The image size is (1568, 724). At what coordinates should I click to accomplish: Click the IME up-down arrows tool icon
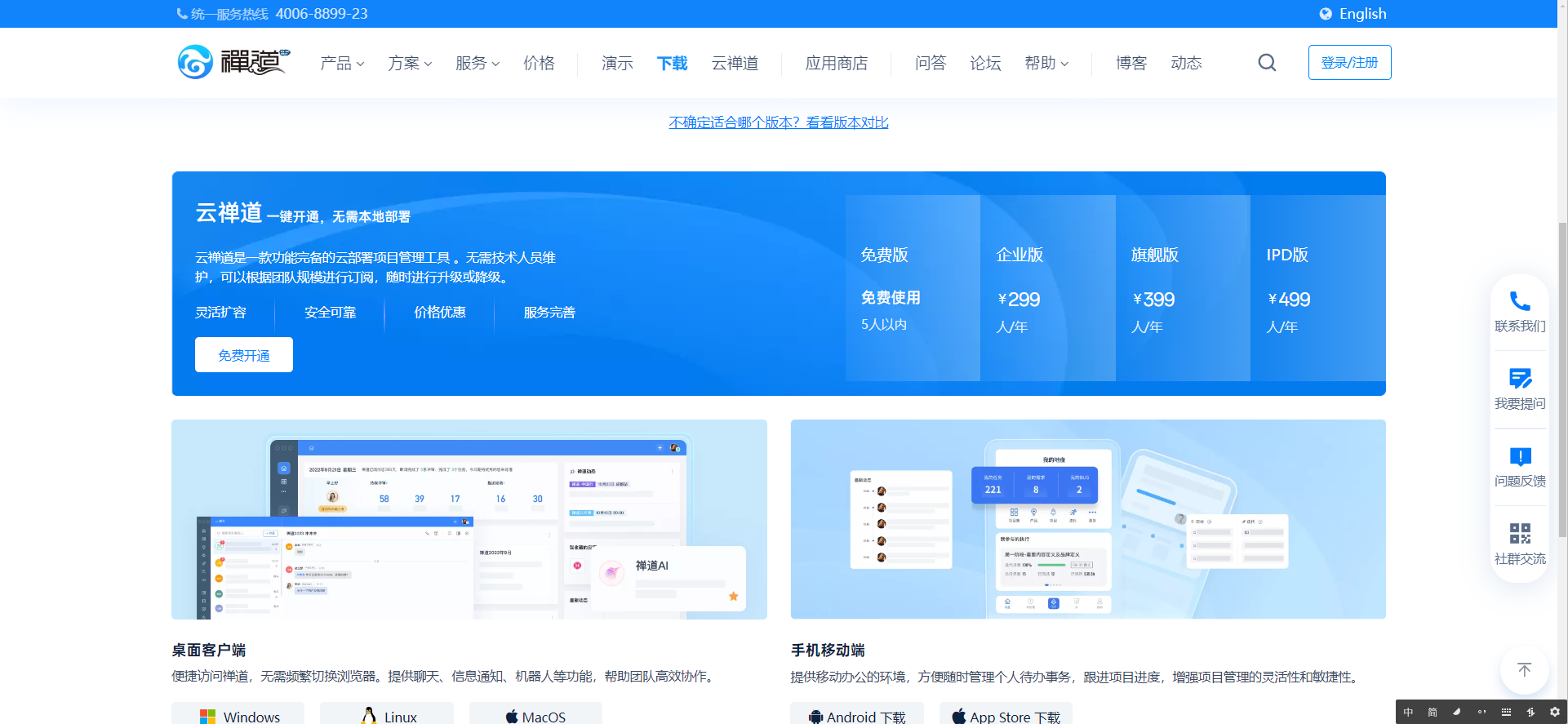(x=1530, y=713)
